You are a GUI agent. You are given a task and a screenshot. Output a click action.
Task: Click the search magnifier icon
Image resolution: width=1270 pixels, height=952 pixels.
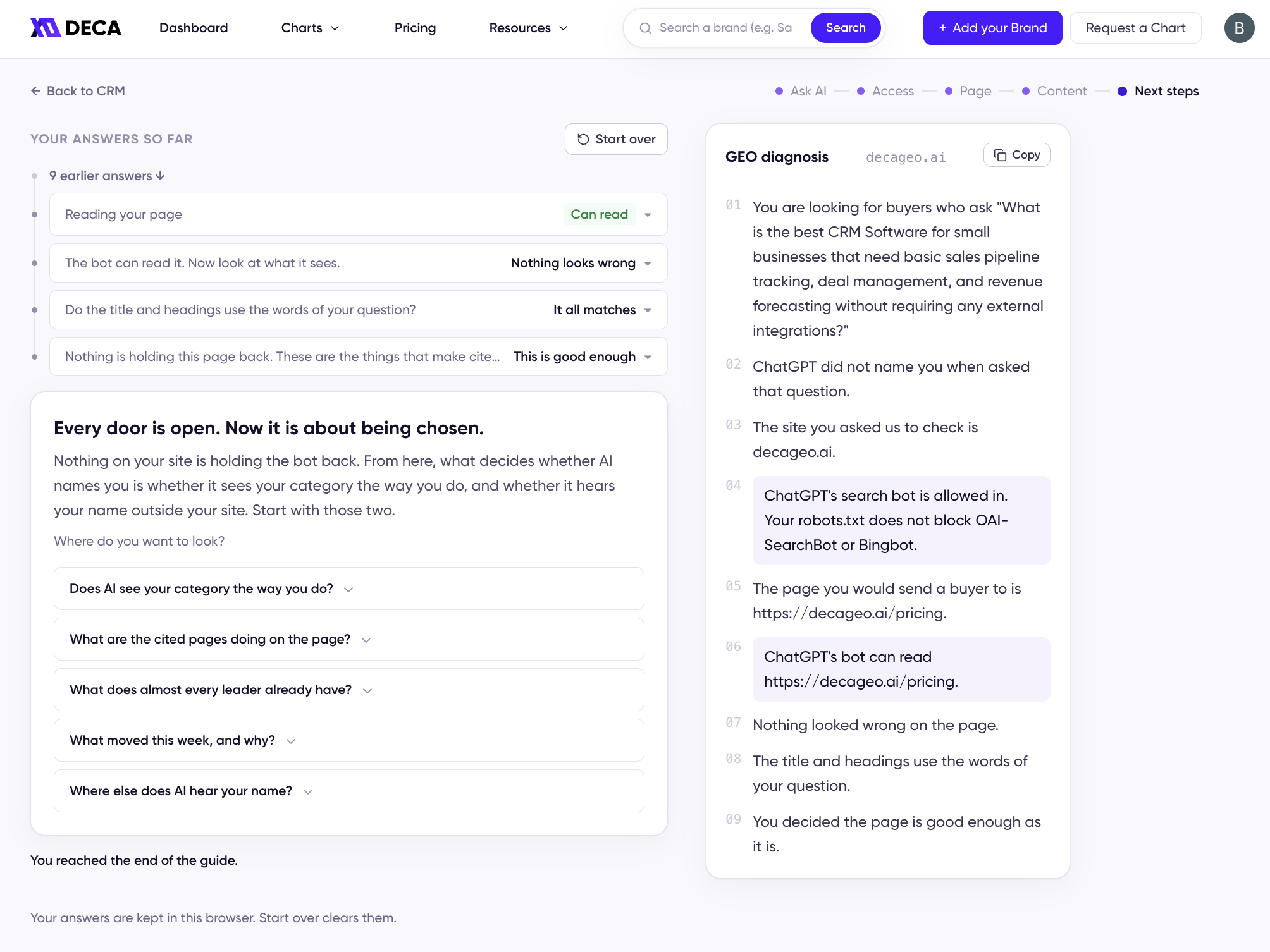tap(645, 28)
